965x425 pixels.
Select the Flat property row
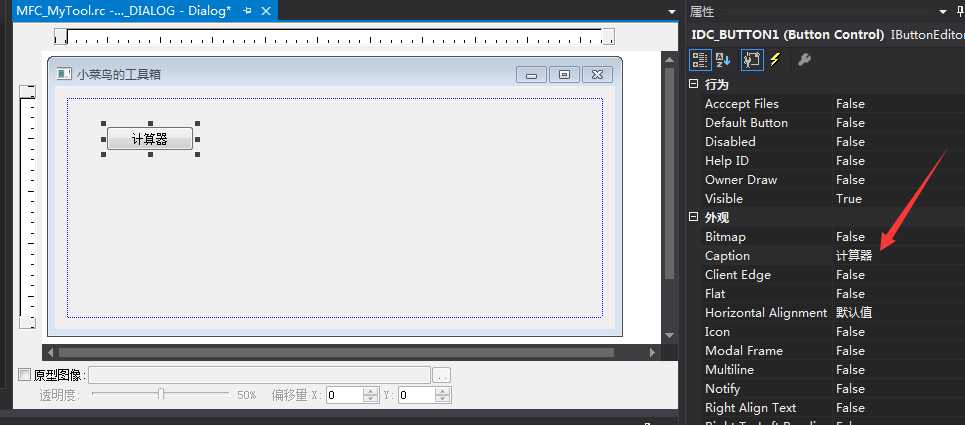(826, 294)
